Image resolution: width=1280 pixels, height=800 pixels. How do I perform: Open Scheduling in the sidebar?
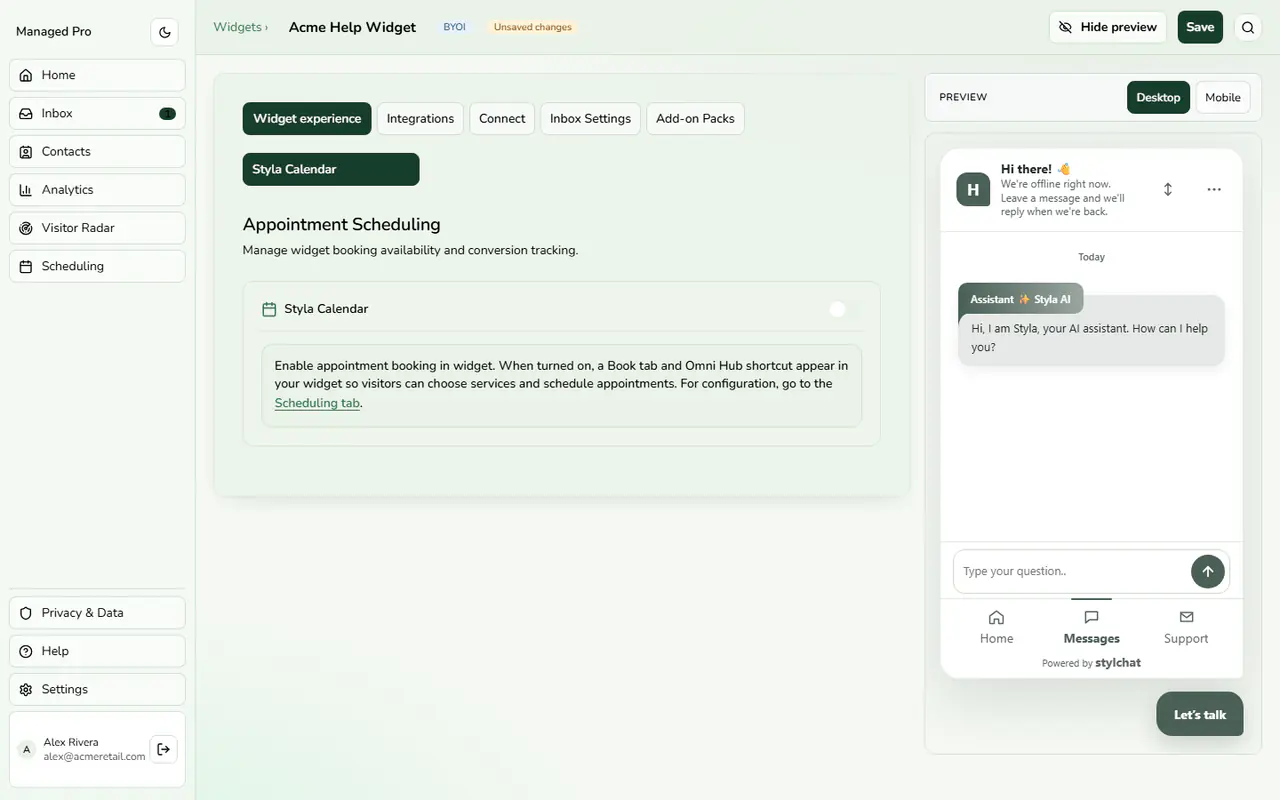(97, 266)
